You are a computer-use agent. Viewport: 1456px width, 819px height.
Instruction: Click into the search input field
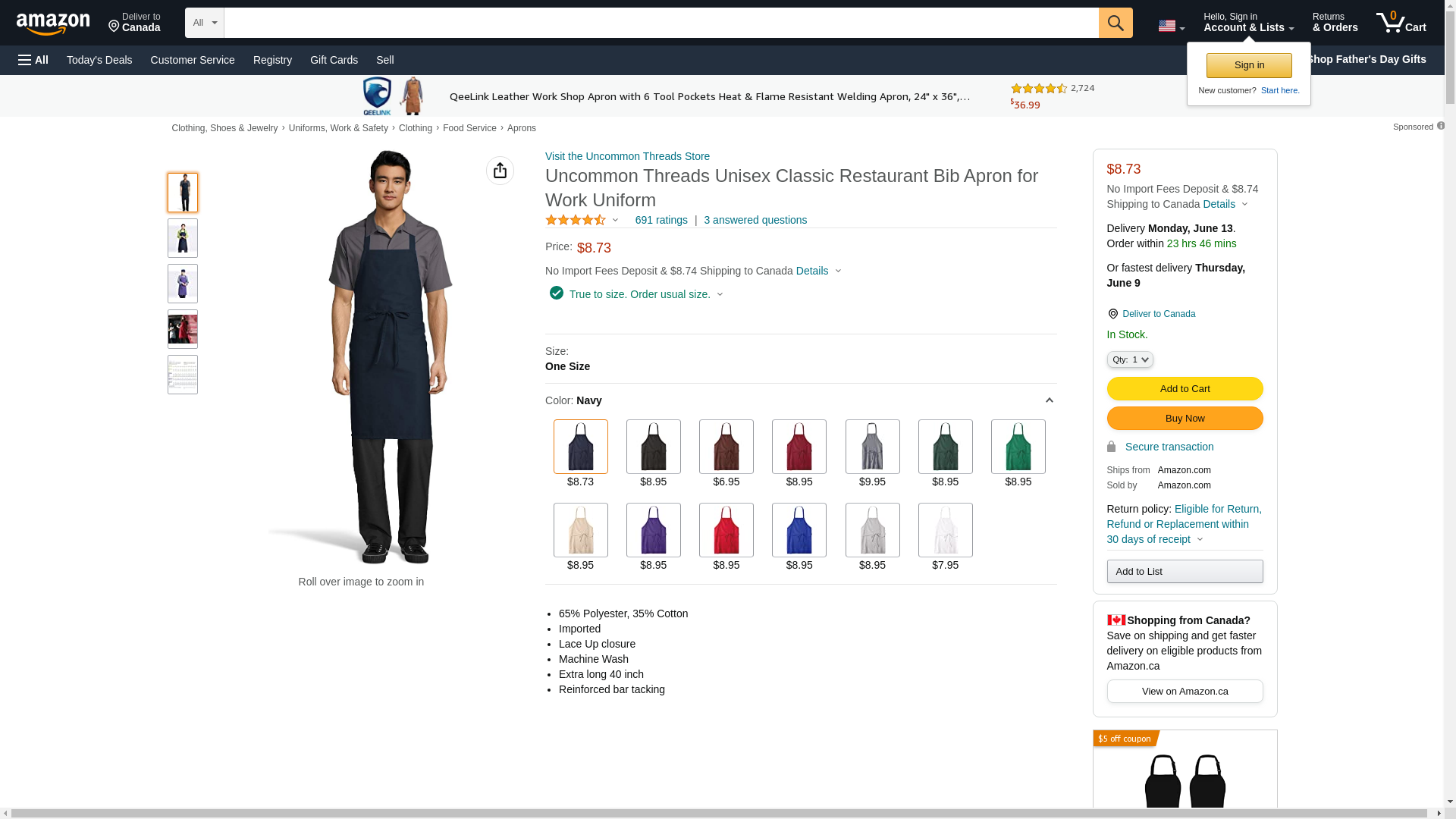tap(660, 23)
